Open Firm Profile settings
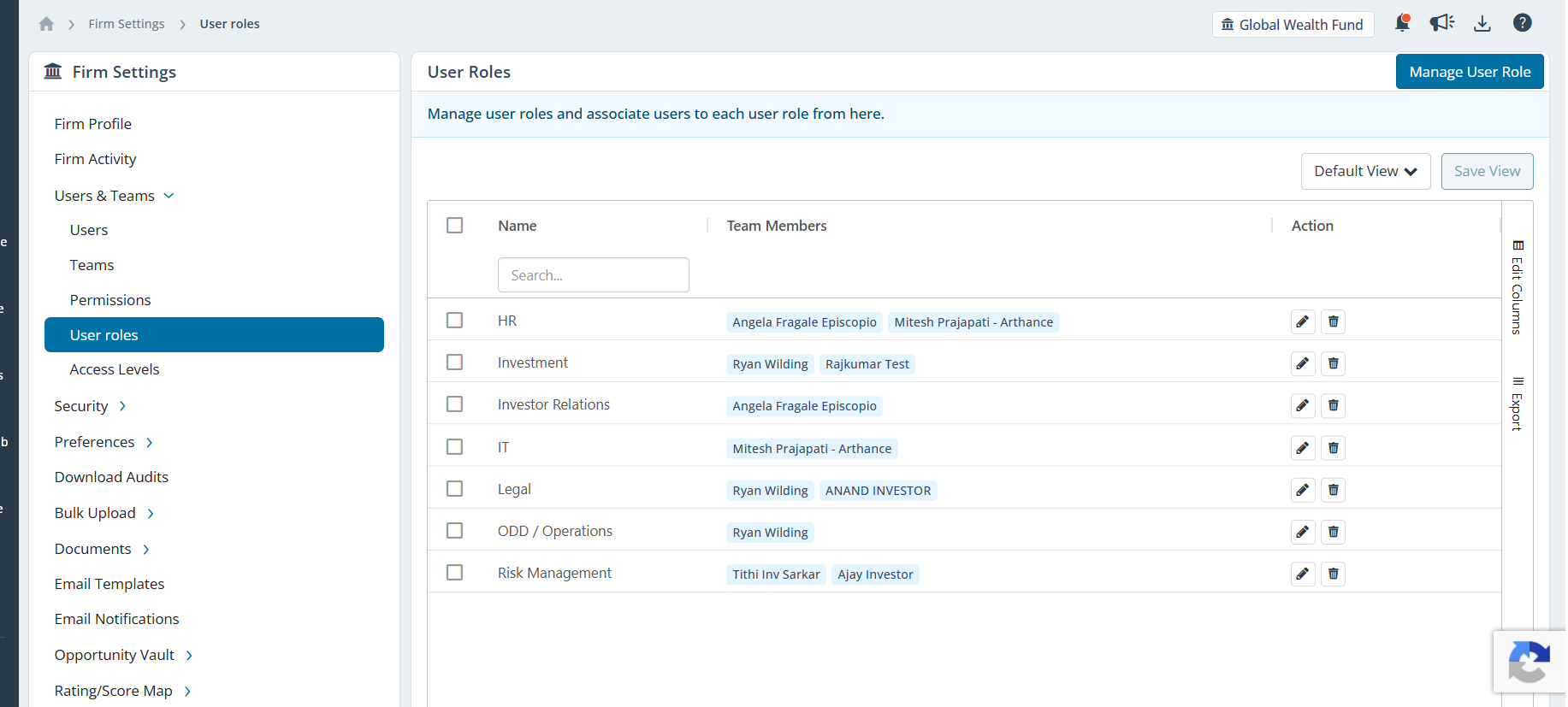 (93, 124)
